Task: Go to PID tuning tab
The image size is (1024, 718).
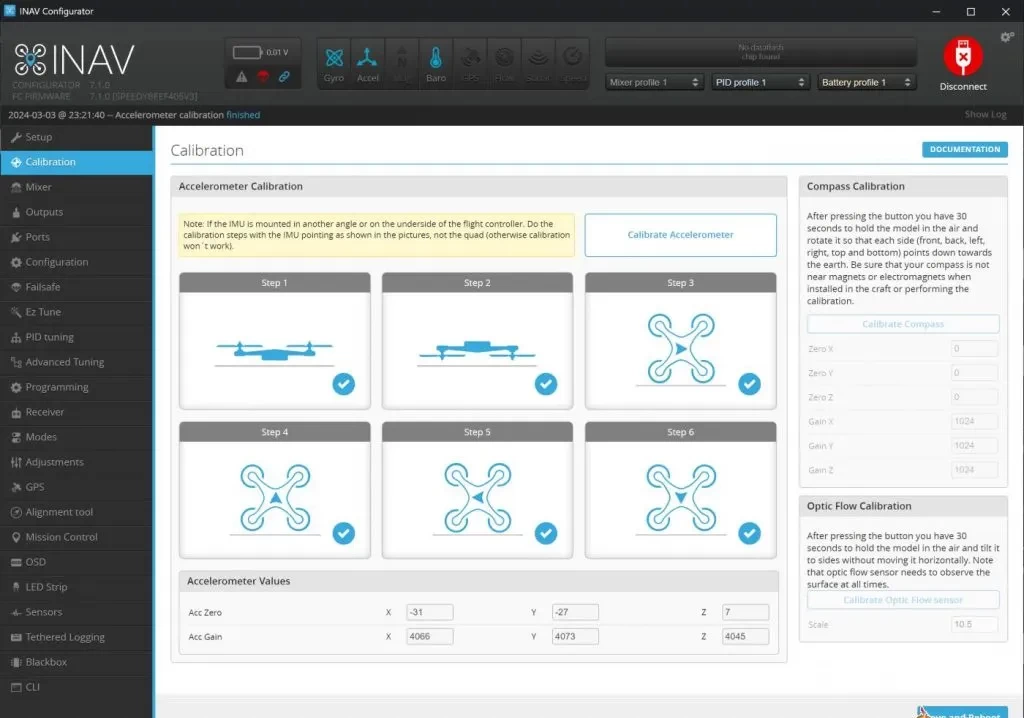Action: point(76,337)
